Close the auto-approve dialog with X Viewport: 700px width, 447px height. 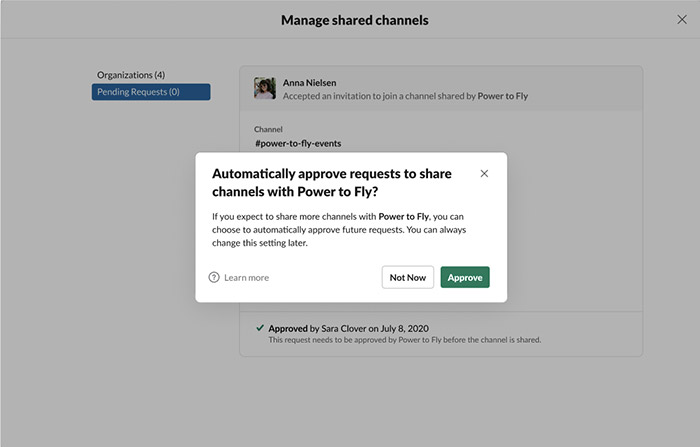pos(484,173)
